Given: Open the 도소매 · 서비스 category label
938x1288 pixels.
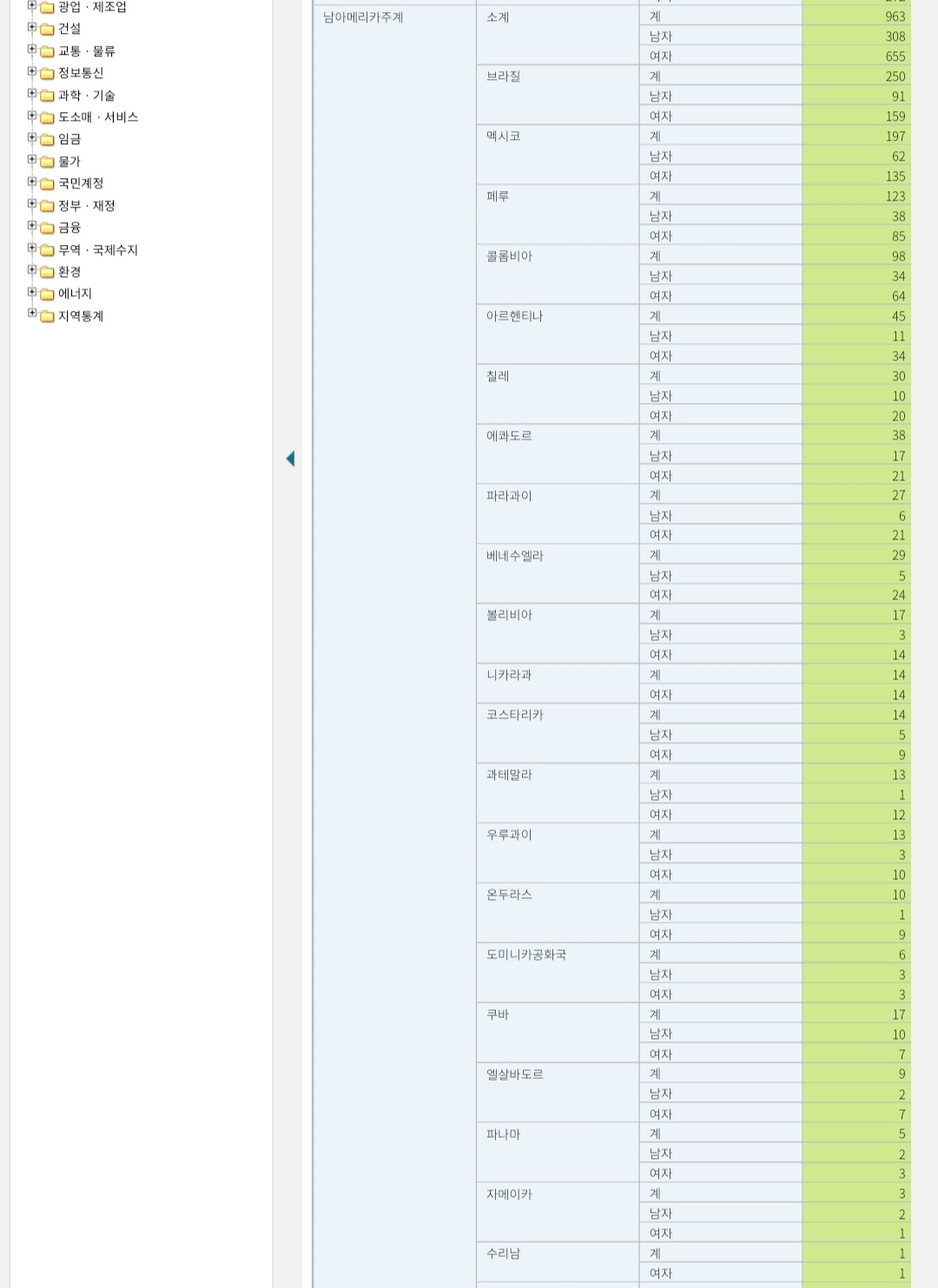Looking at the screenshot, I should [98, 117].
